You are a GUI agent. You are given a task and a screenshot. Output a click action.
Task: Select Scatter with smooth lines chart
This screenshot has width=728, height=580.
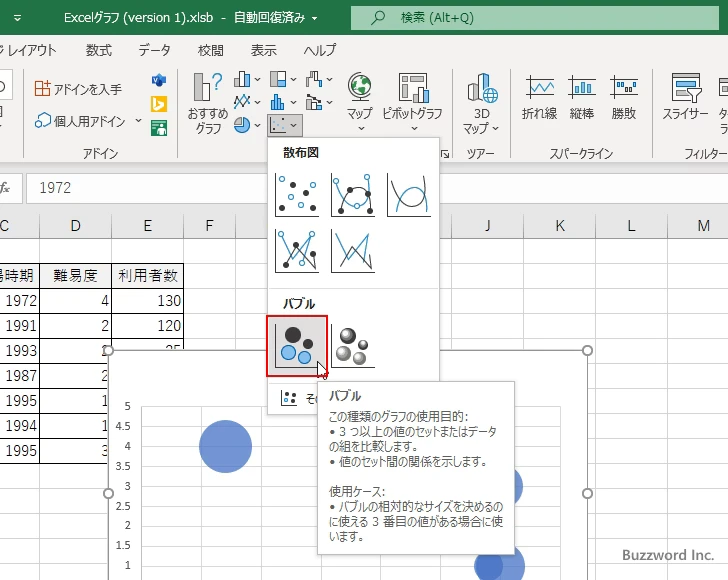coord(409,195)
